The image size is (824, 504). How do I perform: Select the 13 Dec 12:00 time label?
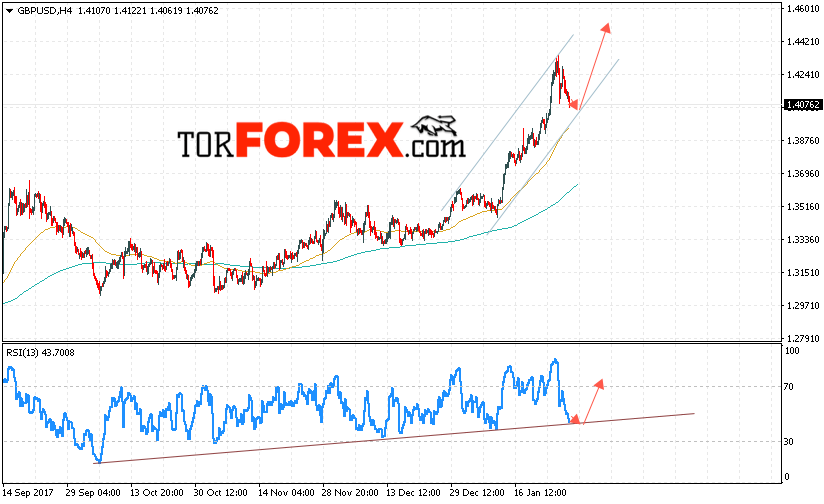click(413, 493)
